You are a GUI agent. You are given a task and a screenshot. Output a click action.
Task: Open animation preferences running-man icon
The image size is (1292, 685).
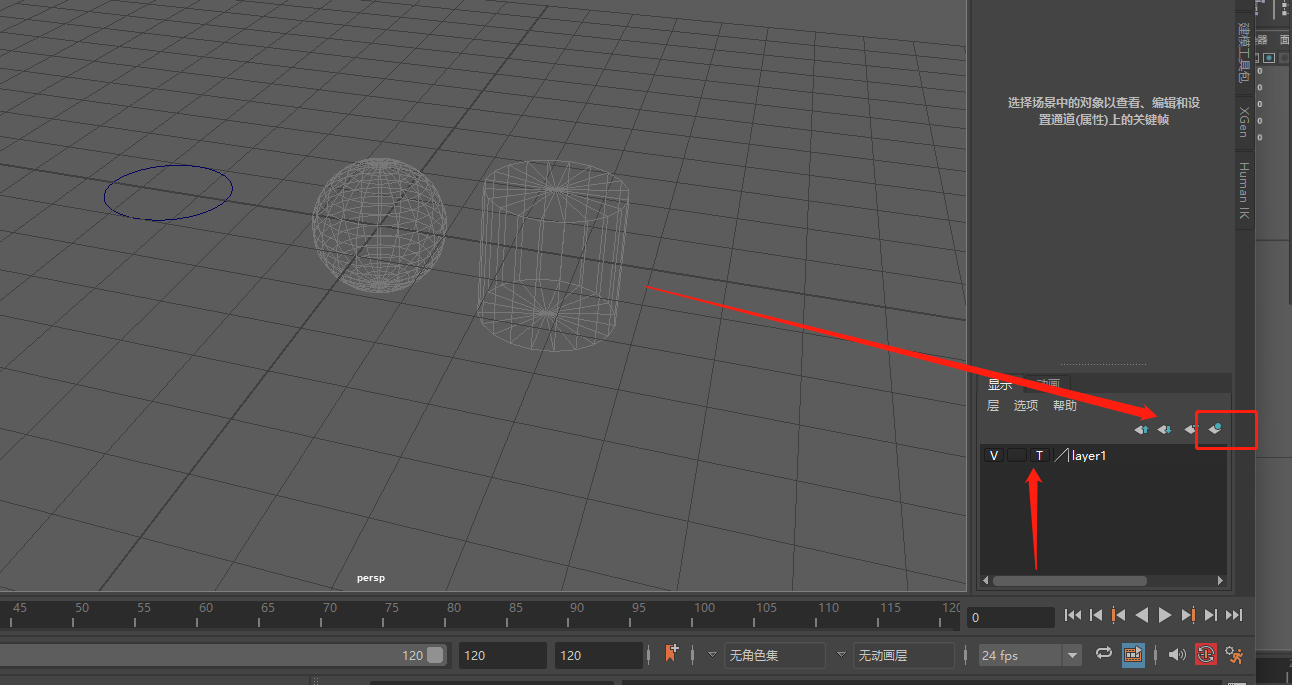[x=1234, y=654]
